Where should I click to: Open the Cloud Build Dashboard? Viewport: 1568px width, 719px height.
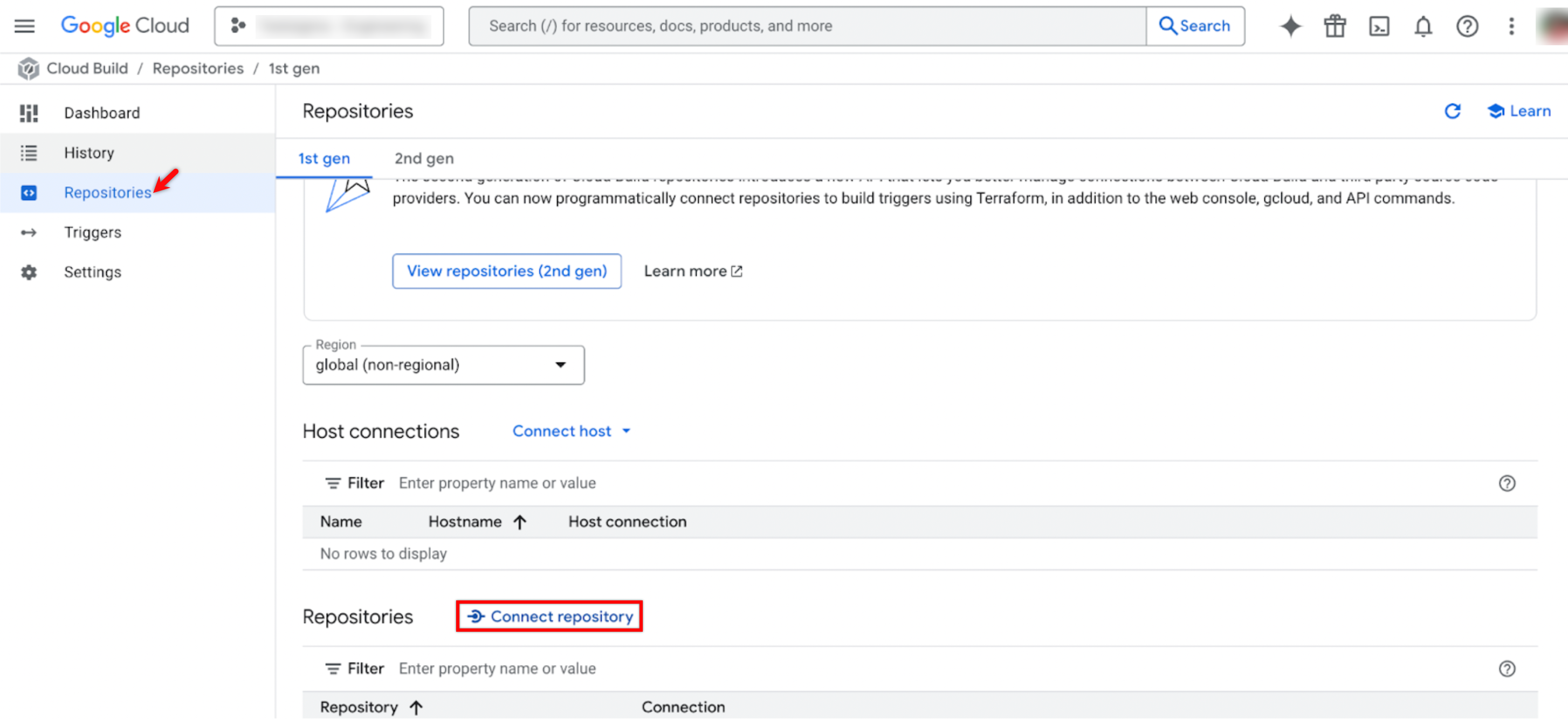[x=102, y=113]
